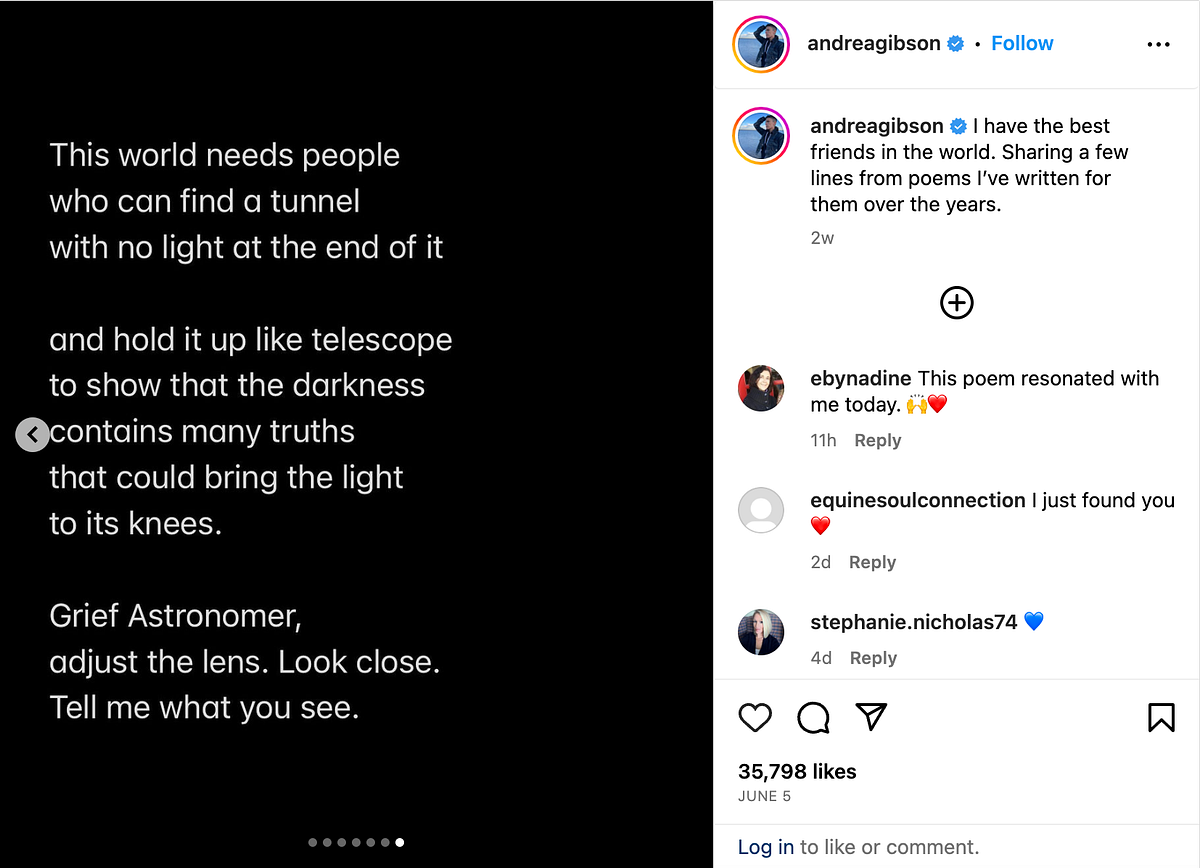The height and width of the screenshot is (868, 1200).
Task: View the 35,798 likes list
Action: pos(797,771)
